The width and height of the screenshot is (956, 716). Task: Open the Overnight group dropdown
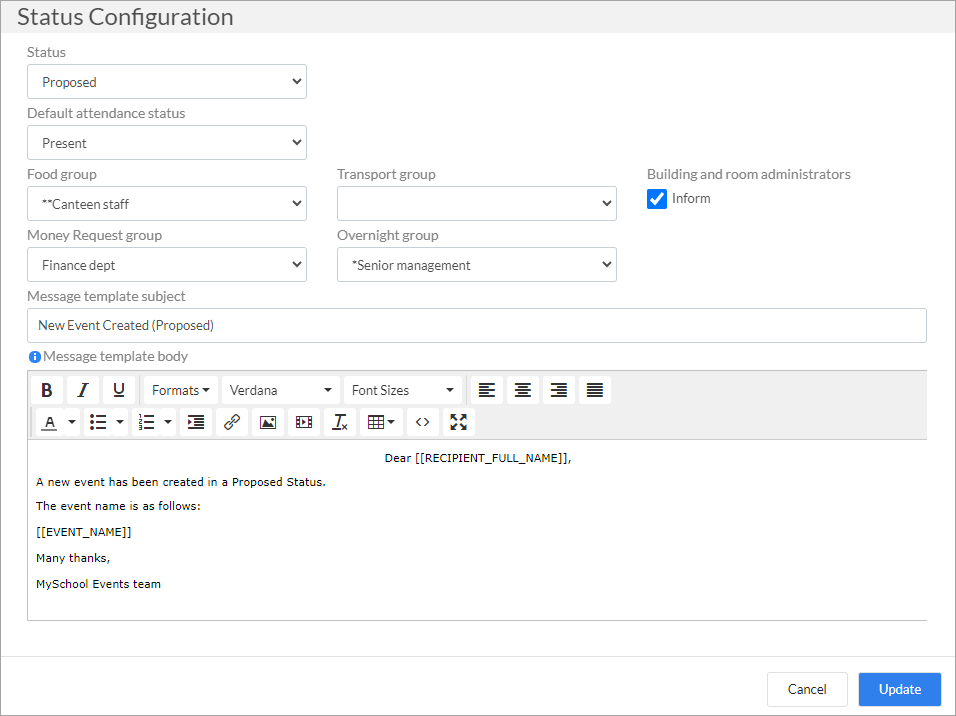coord(477,265)
